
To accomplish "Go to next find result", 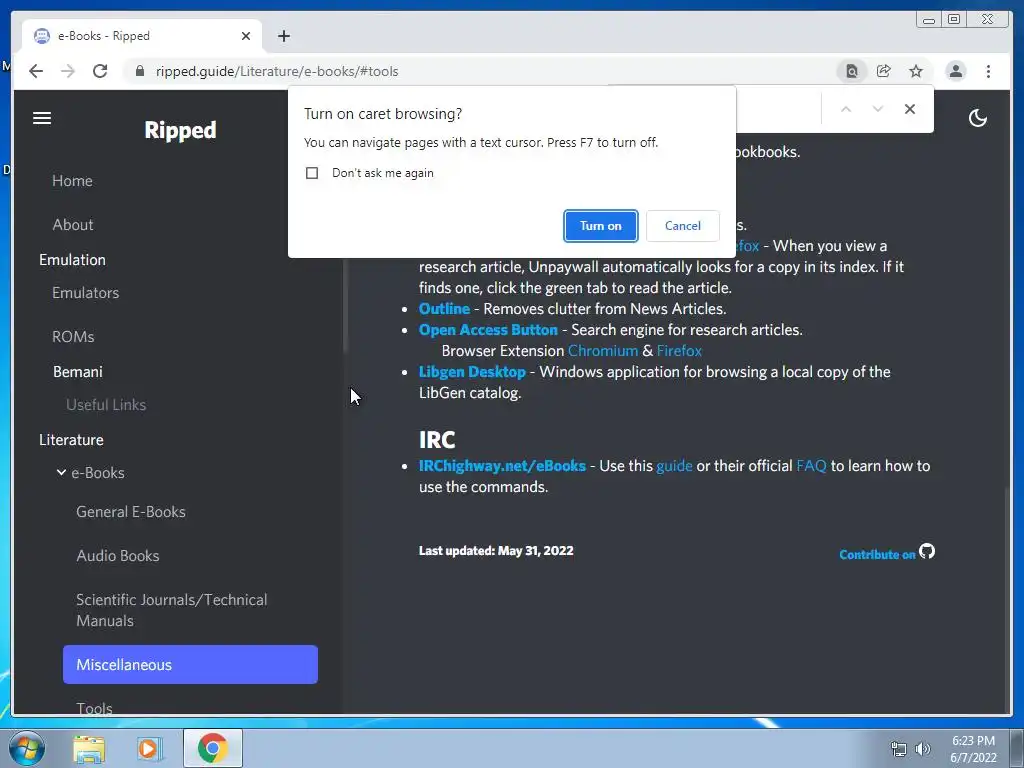I will pyautogui.click(x=878, y=109).
